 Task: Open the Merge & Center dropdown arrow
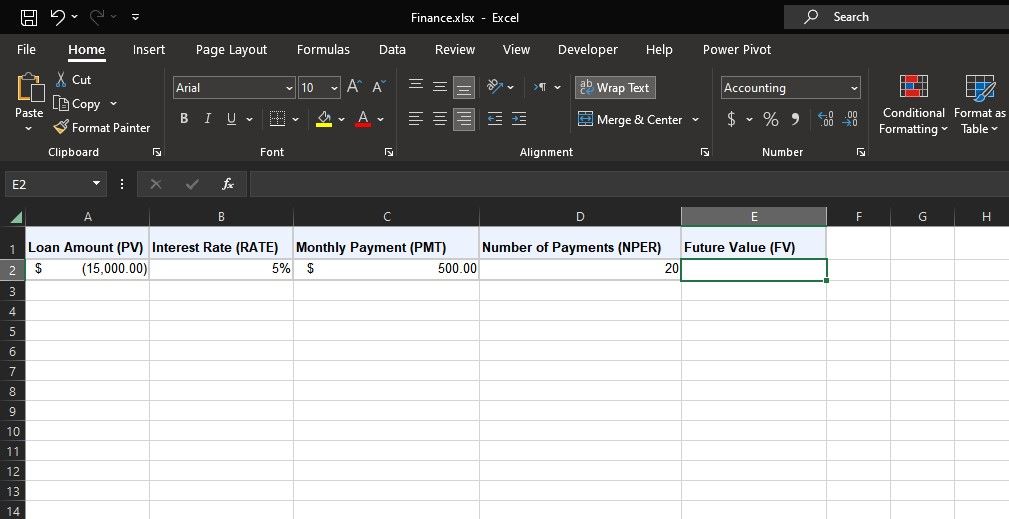tap(696, 120)
